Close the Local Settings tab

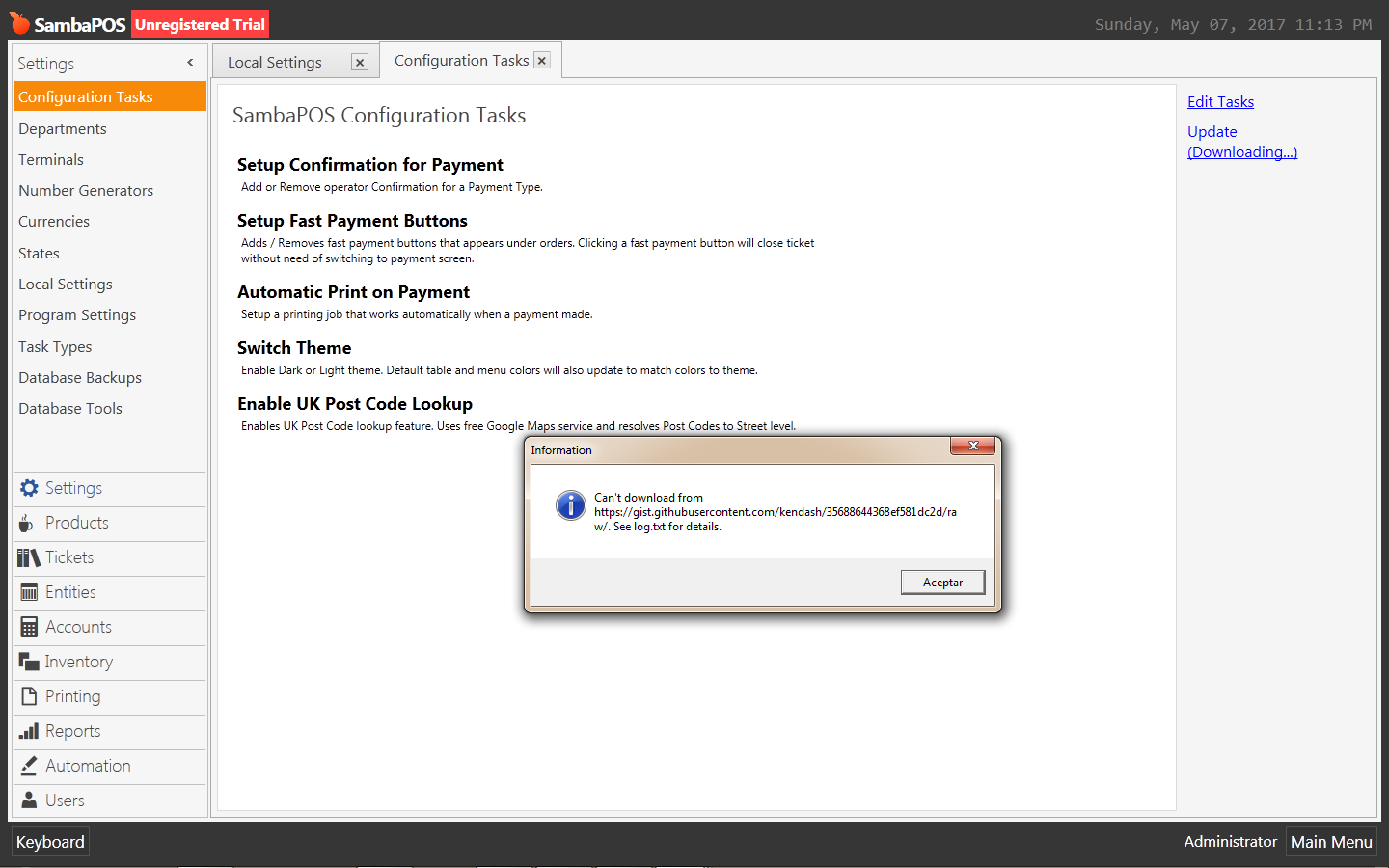coord(360,63)
